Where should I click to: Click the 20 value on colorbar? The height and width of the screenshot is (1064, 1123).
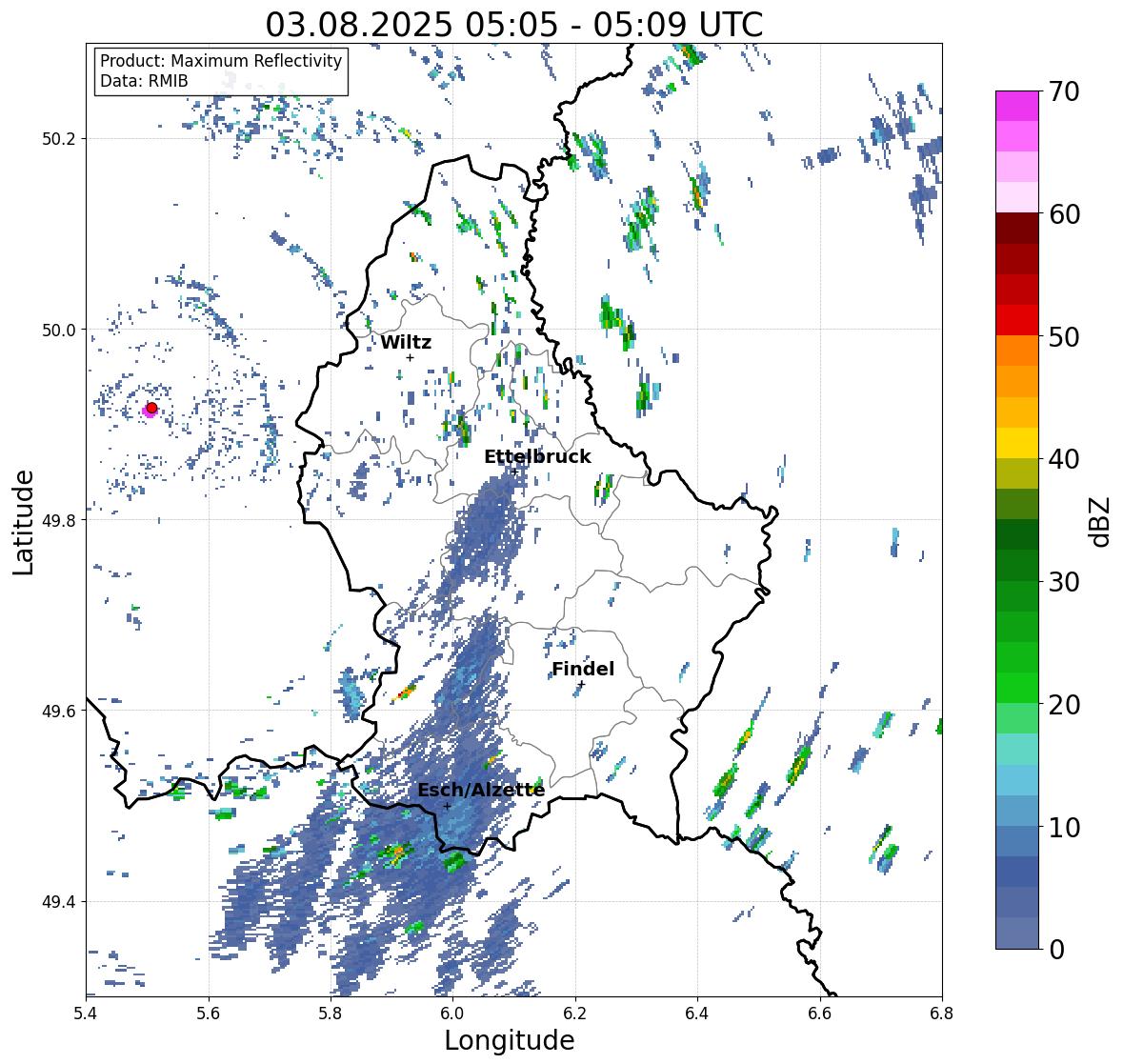coord(1064,705)
